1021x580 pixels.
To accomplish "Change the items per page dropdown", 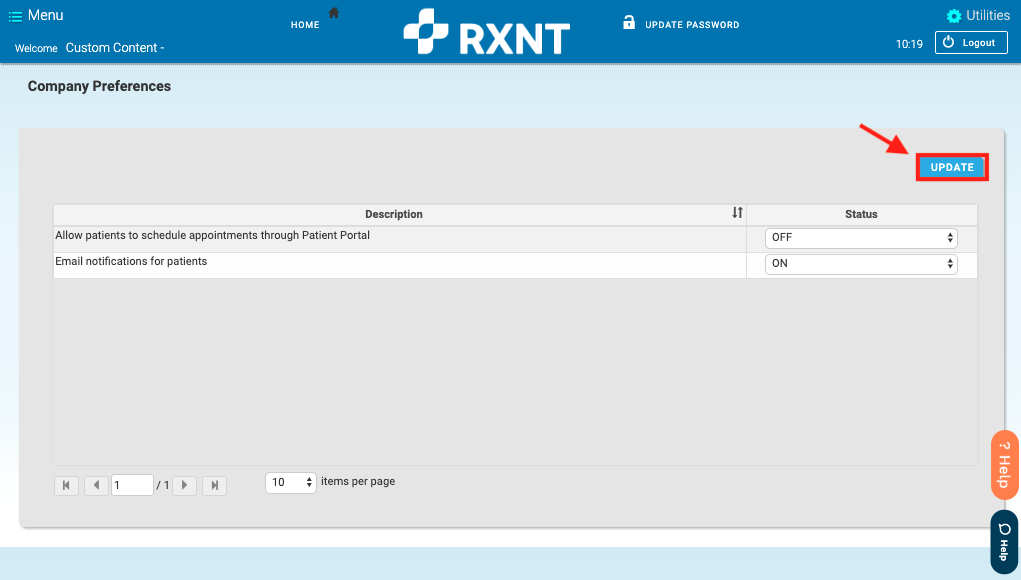I will [x=290, y=482].
